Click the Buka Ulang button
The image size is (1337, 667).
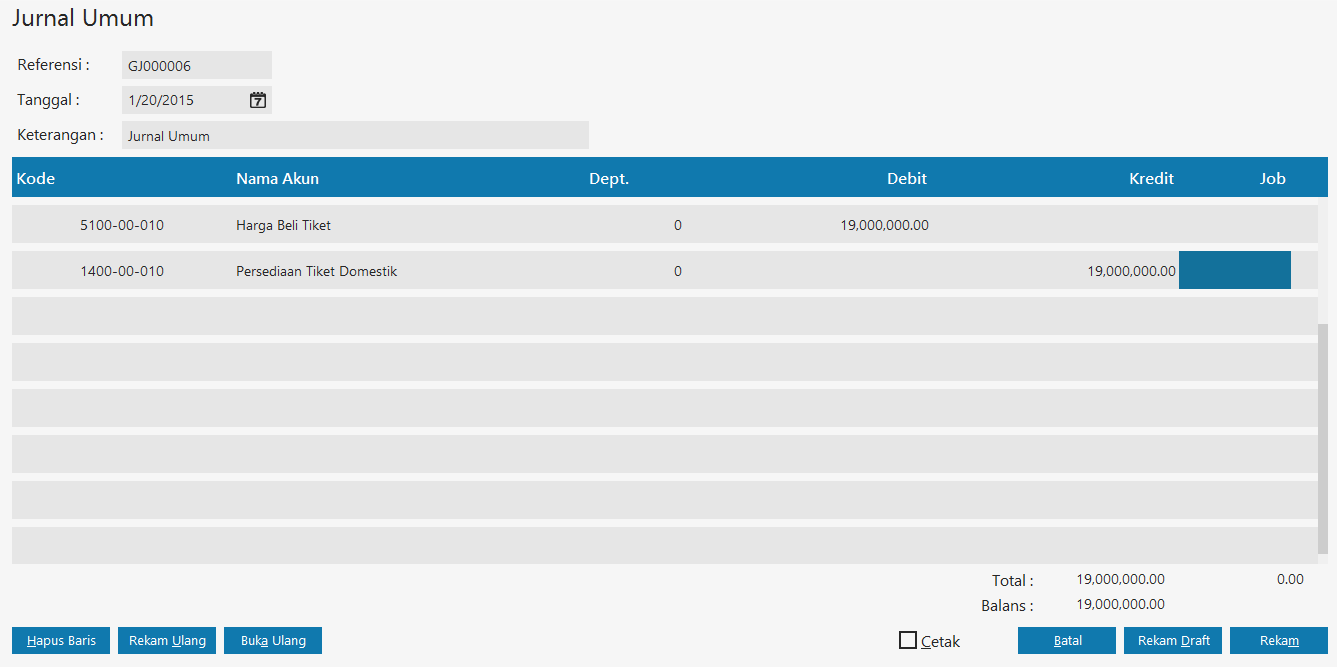[273, 640]
